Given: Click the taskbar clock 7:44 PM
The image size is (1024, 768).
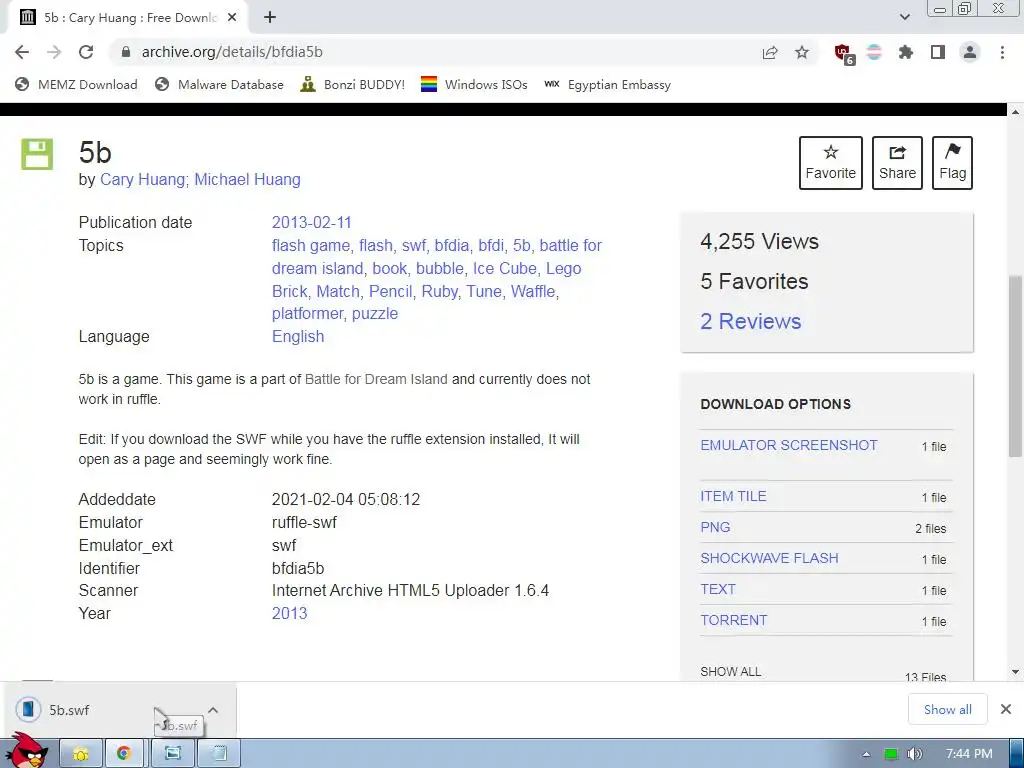Looking at the screenshot, I should click(x=968, y=754).
